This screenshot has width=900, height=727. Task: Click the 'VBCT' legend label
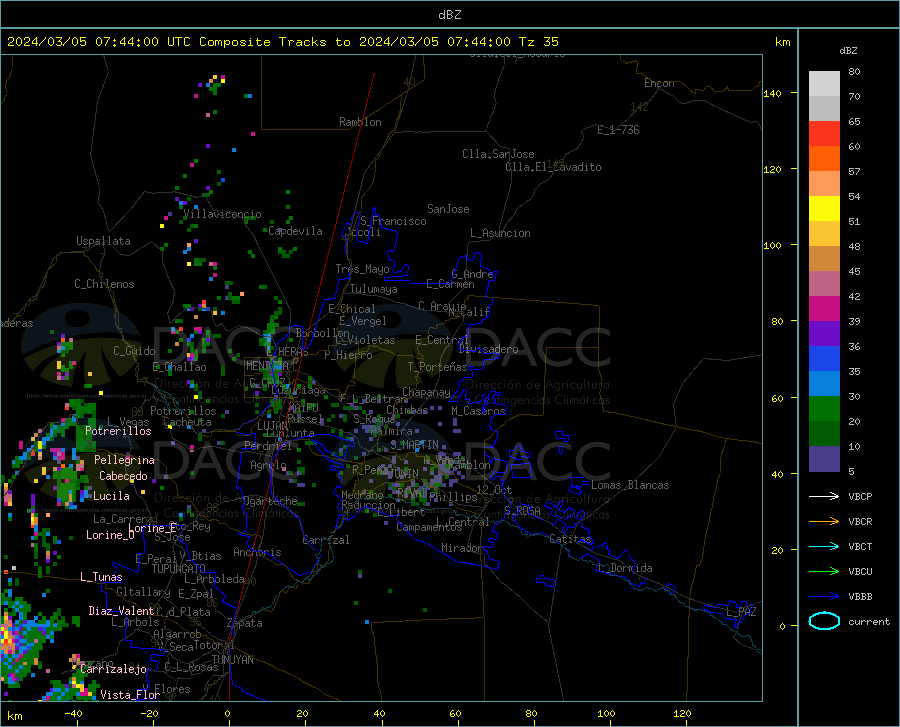point(860,546)
